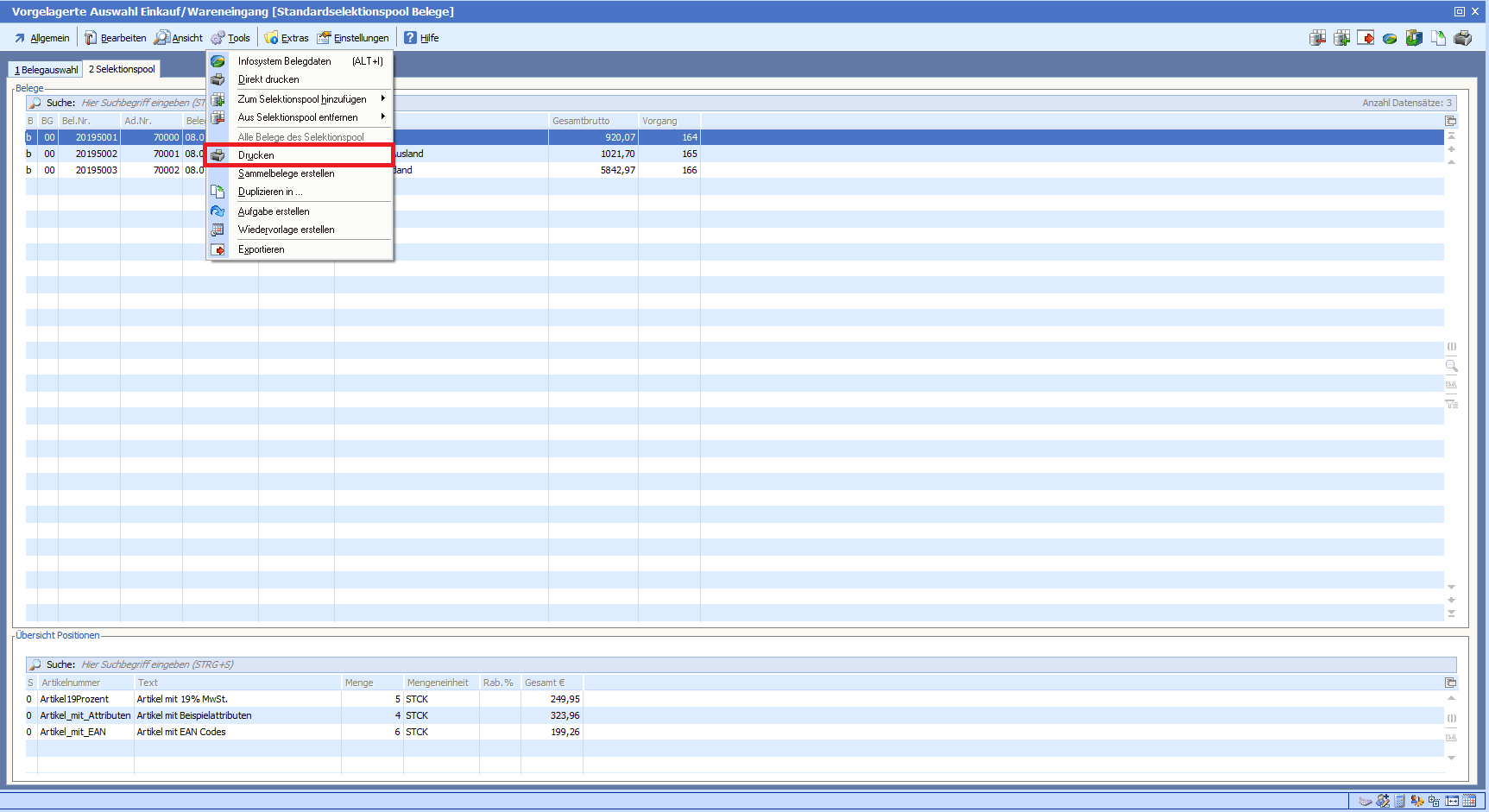Expand the 'Aus Selektionspool entfernen' submenu

pyautogui.click(x=298, y=117)
